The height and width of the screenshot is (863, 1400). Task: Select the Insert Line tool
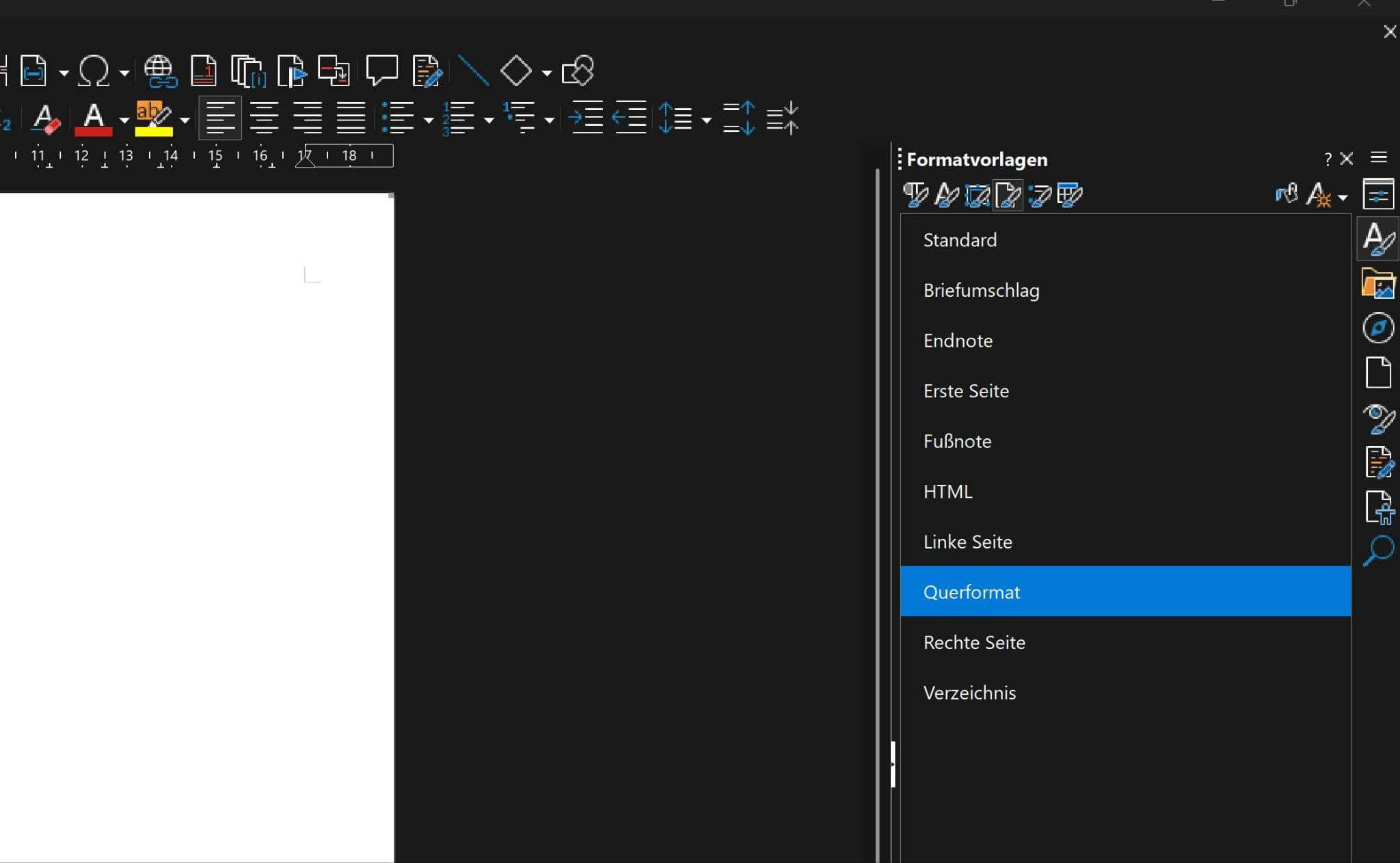[x=473, y=71]
